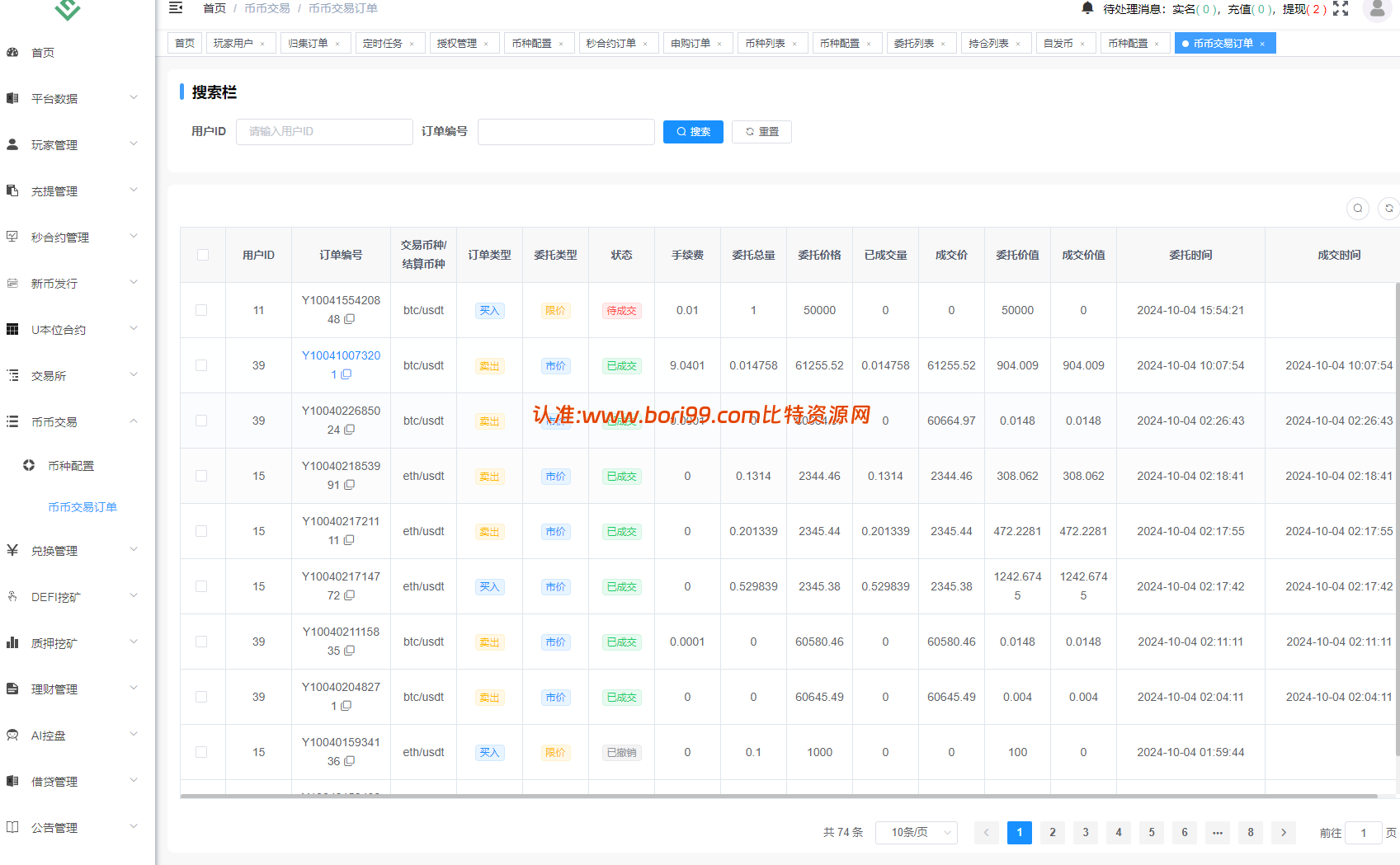Select checkbox for order Y1004021853991 row
Screen dimensions: 1400x865
point(201,476)
